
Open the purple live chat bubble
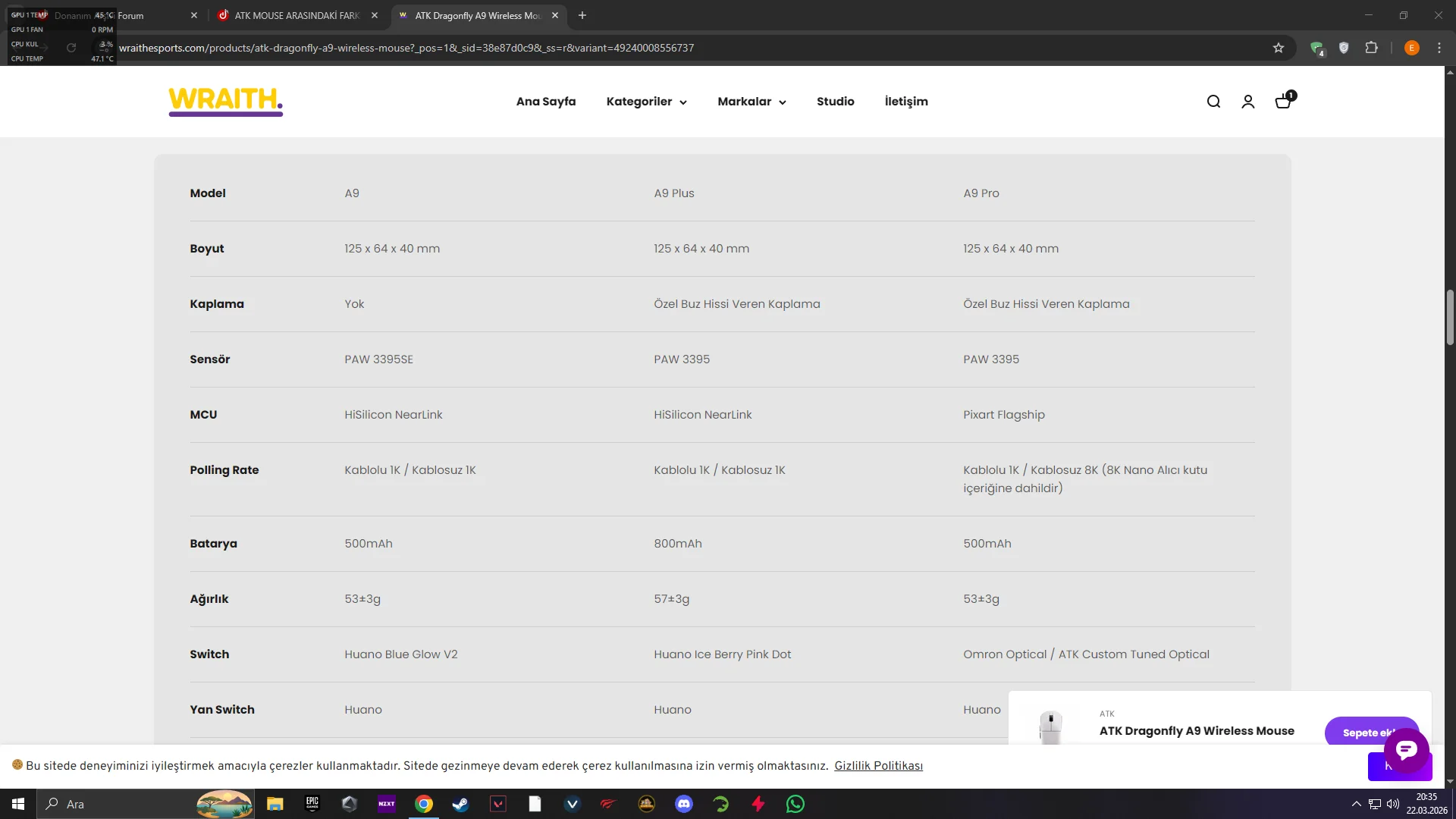1406,750
